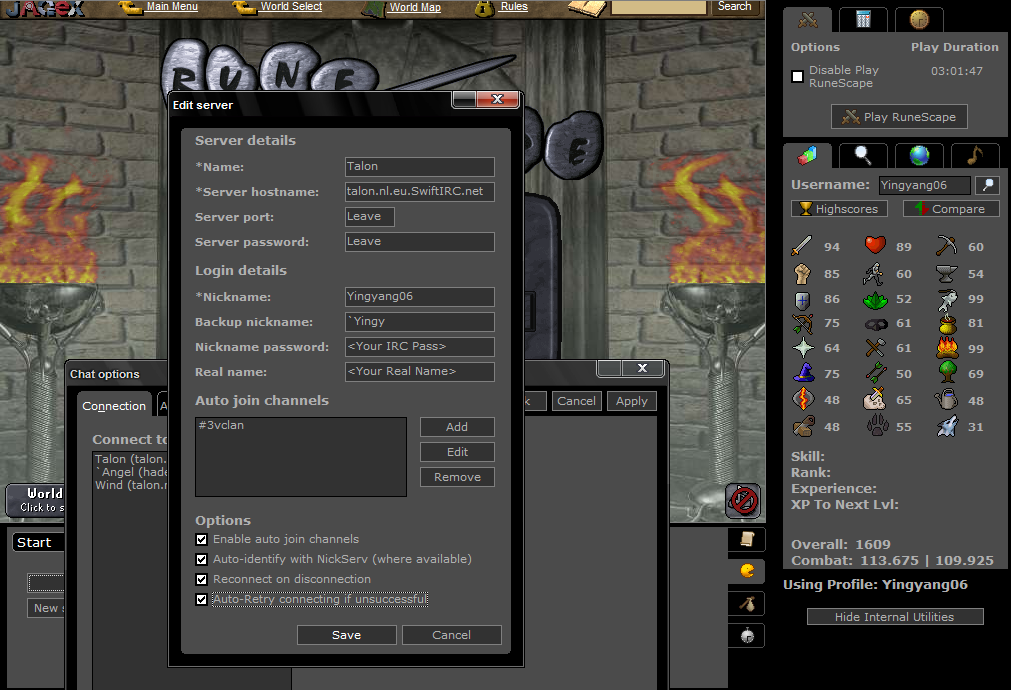The width and height of the screenshot is (1011, 690).
Task: Select the #3vclan channel entry
Action: [x=221, y=425]
